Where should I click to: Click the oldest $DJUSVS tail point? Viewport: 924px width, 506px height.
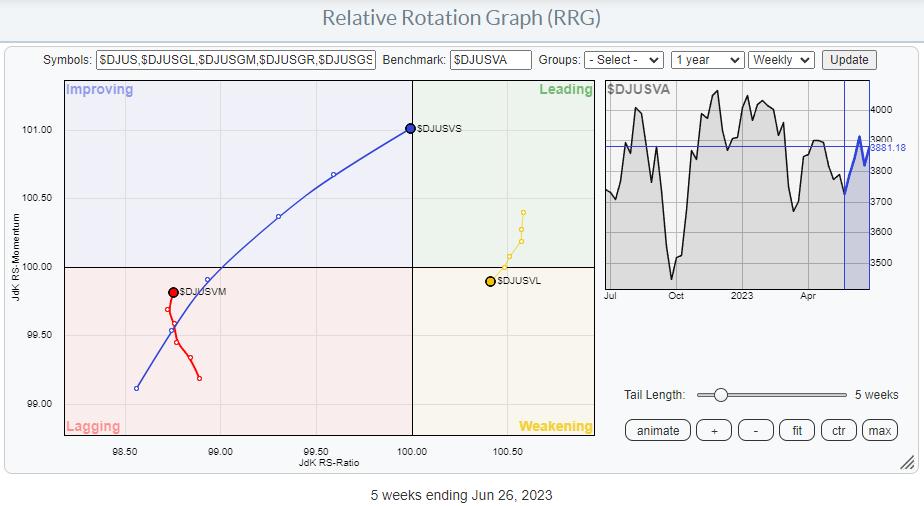[x=136, y=388]
